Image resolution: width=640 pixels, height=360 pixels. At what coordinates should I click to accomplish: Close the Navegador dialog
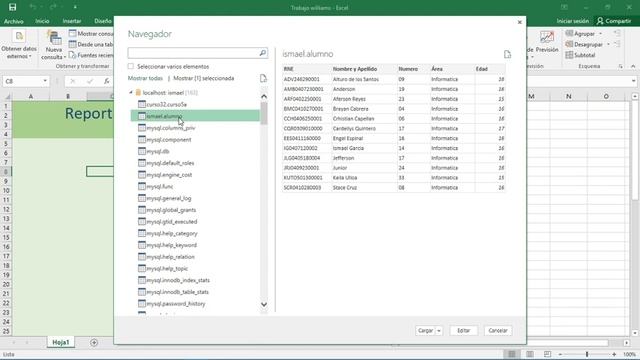tap(520, 22)
